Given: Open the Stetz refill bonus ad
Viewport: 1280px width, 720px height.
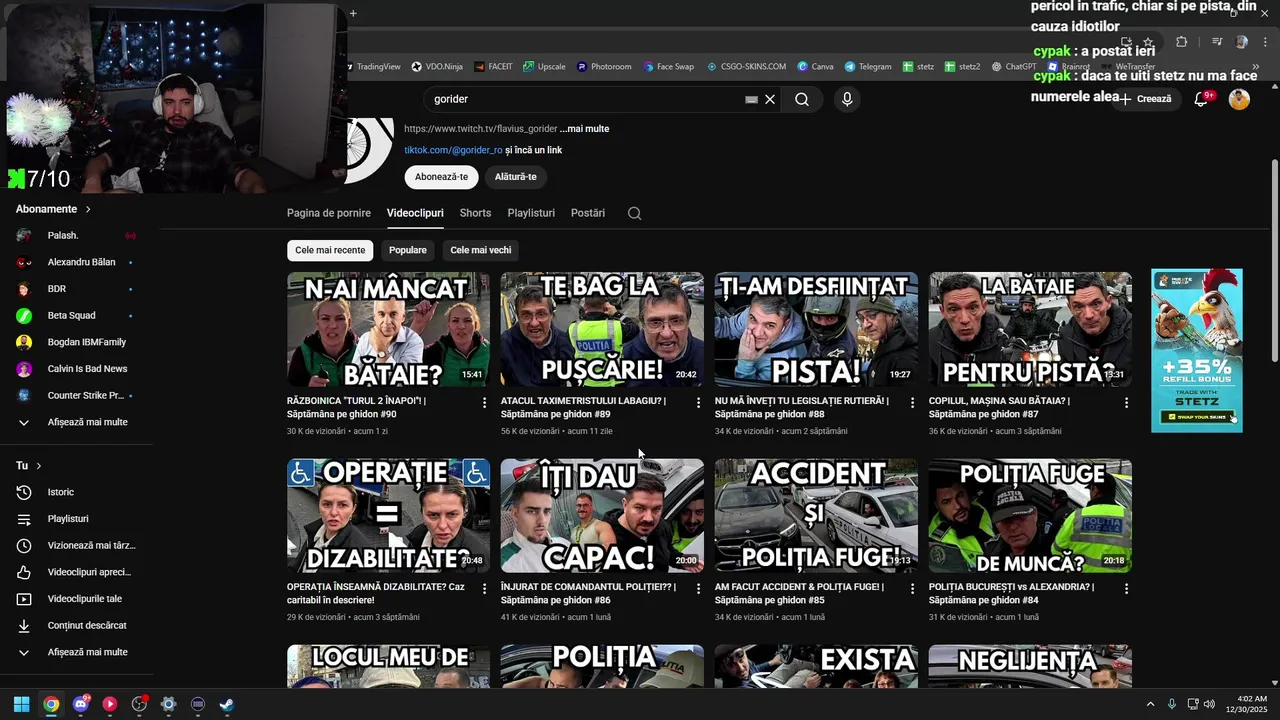Looking at the screenshot, I should click(x=1196, y=350).
